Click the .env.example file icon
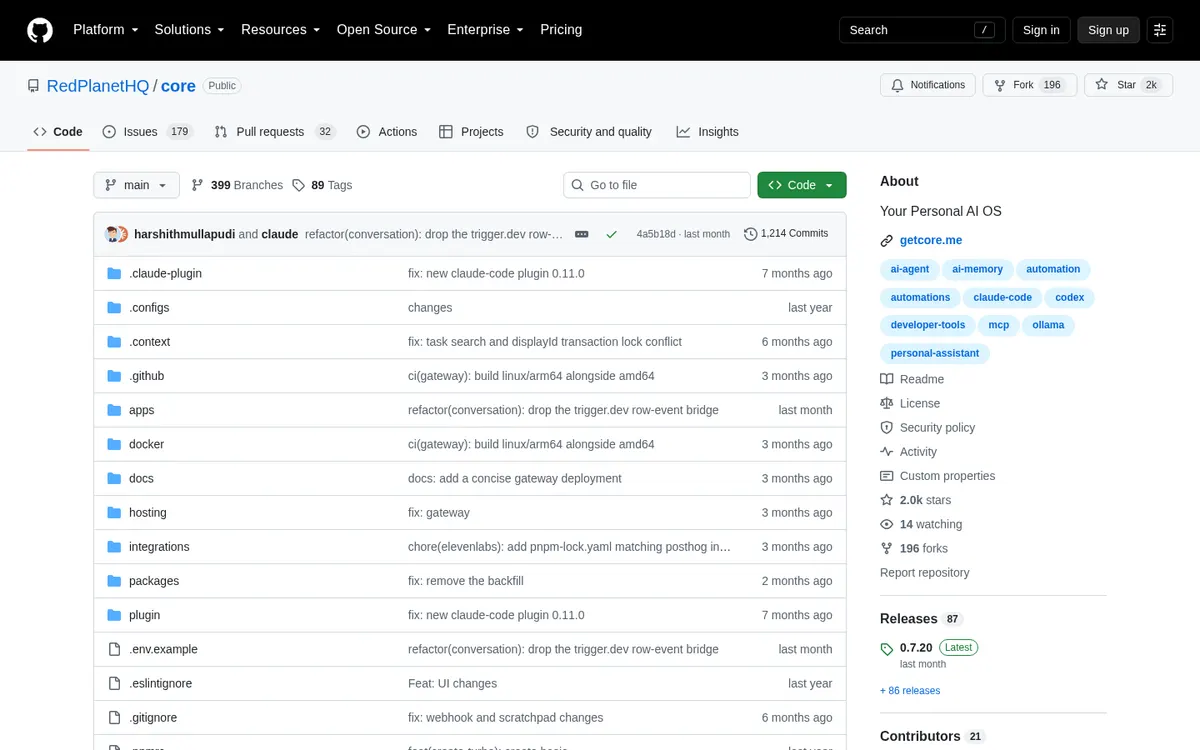Viewport: 1200px width, 750px height. tap(114, 649)
